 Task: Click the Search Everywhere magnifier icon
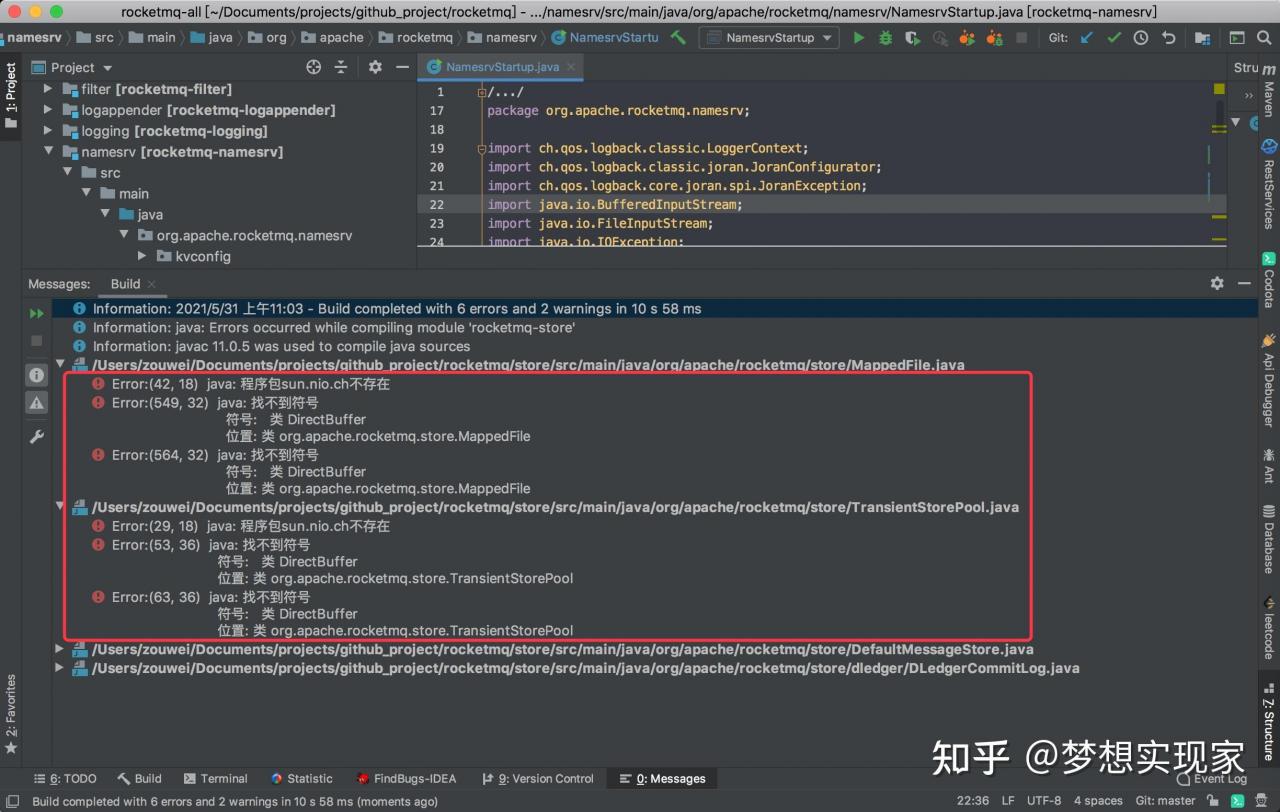(1266, 37)
